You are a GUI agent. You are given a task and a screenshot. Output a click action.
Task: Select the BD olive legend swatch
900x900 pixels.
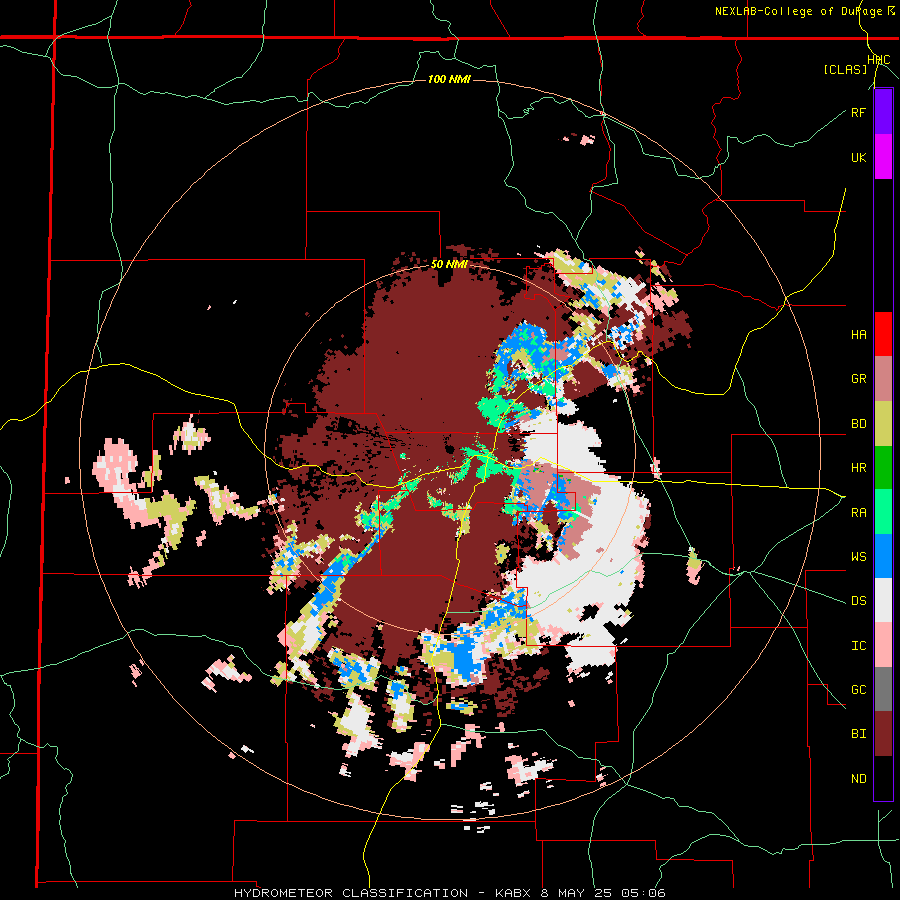click(883, 424)
